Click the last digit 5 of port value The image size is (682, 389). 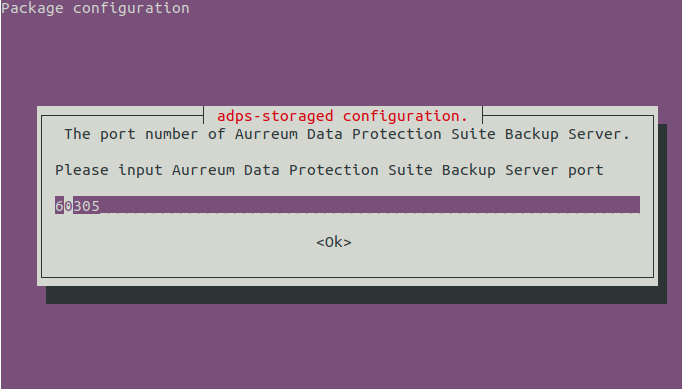(95, 206)
